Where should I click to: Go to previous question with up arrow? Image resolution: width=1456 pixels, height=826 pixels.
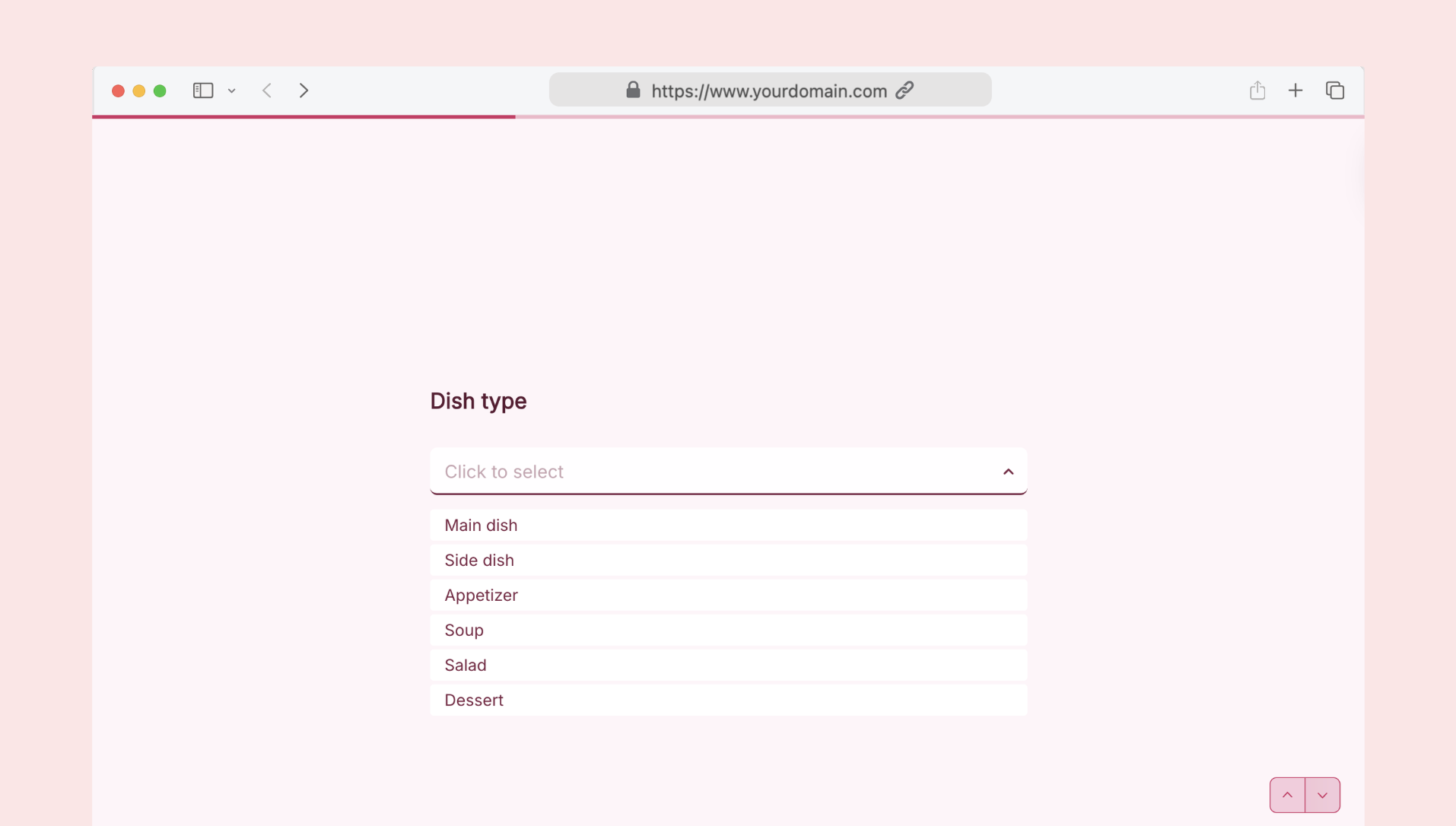pyautogui.click(x=1287, y=795)
